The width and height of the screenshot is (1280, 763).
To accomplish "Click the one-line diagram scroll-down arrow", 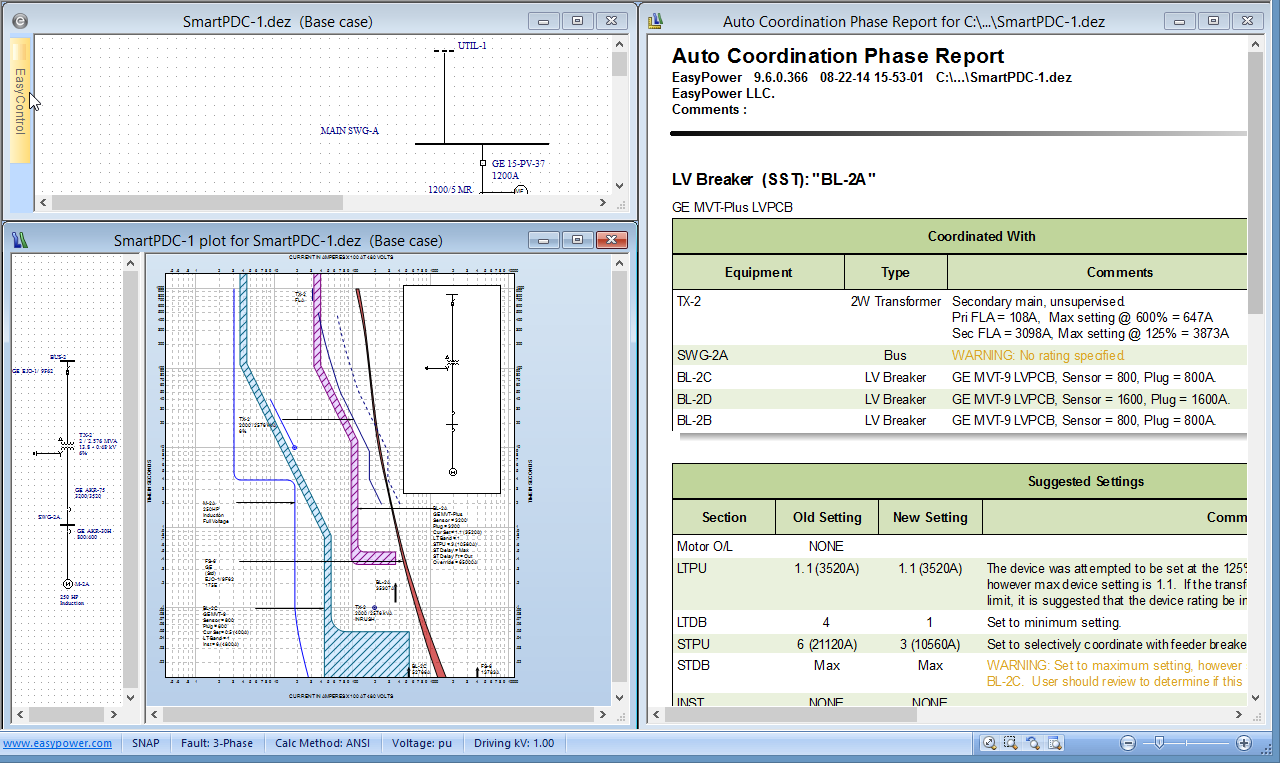I will coord(619,185).
